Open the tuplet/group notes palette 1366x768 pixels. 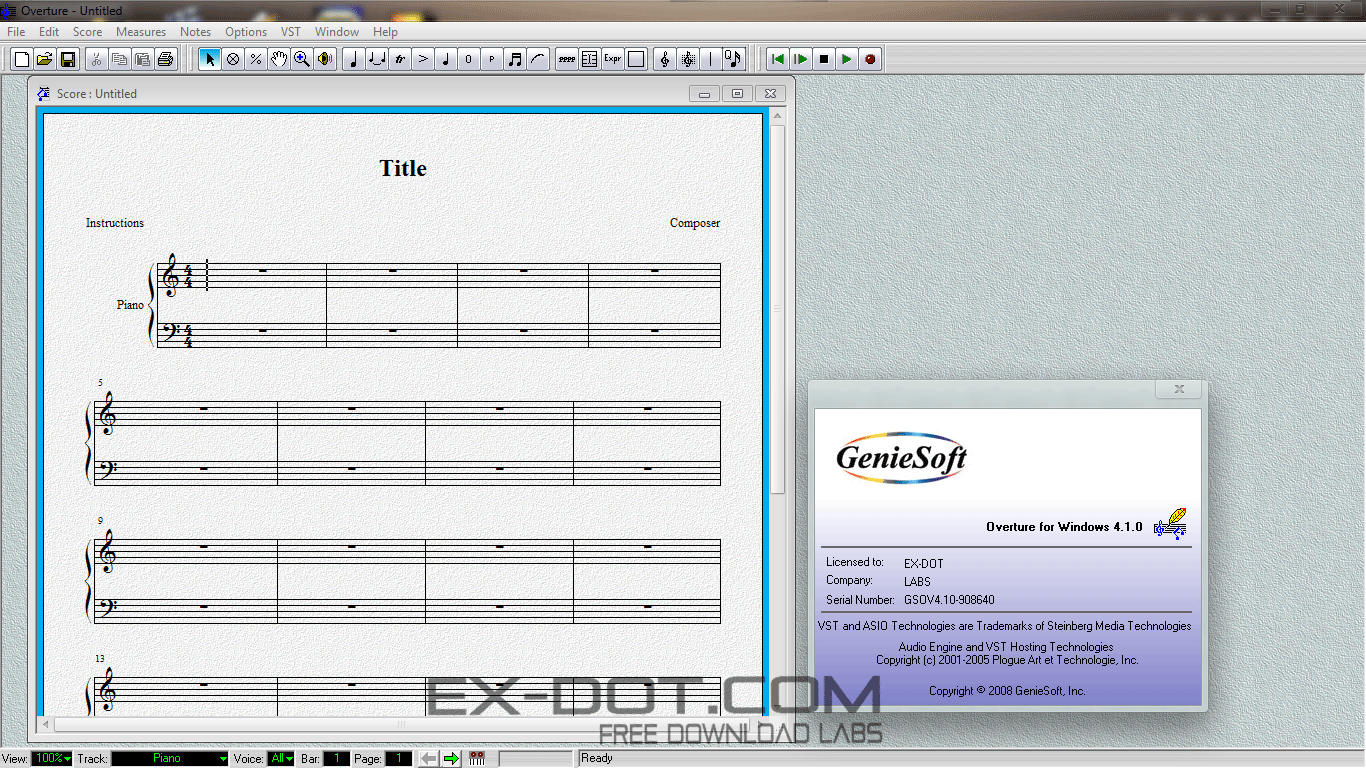click(377, 59)
